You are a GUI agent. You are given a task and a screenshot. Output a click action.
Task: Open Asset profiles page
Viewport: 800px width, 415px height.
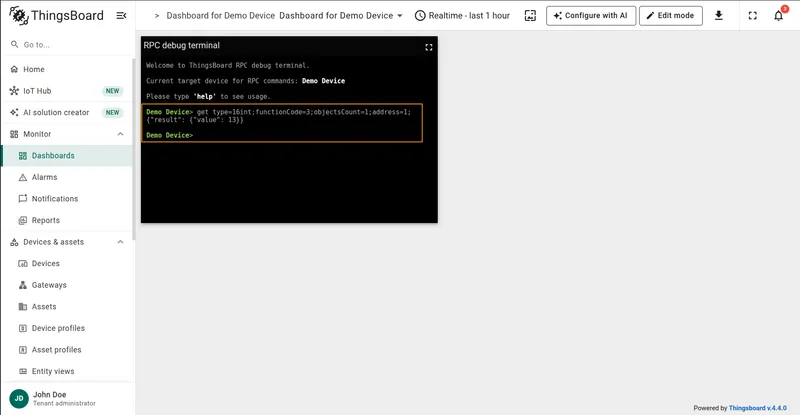67,350
